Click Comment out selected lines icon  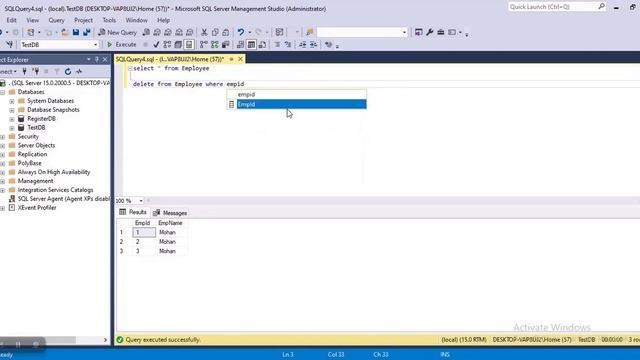(x=277, y=44)
